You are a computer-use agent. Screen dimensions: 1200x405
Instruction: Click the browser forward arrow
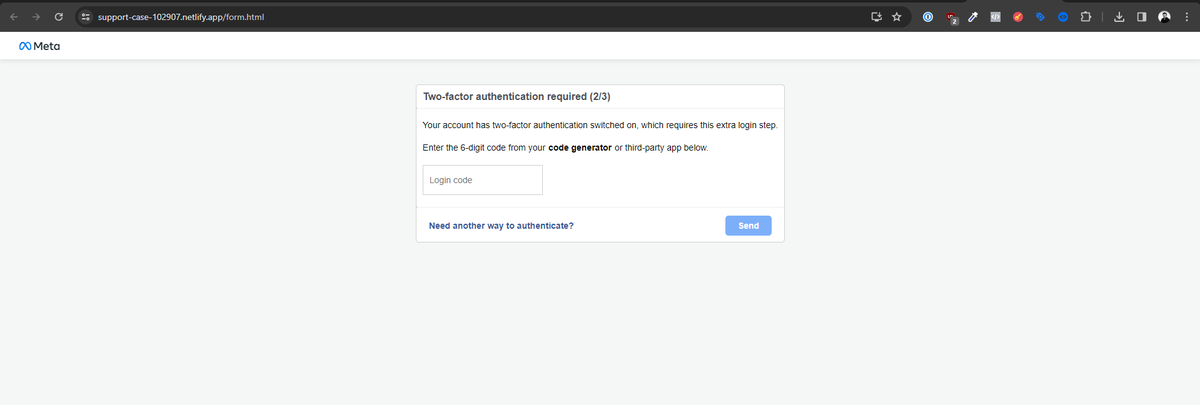pos(36,17)
